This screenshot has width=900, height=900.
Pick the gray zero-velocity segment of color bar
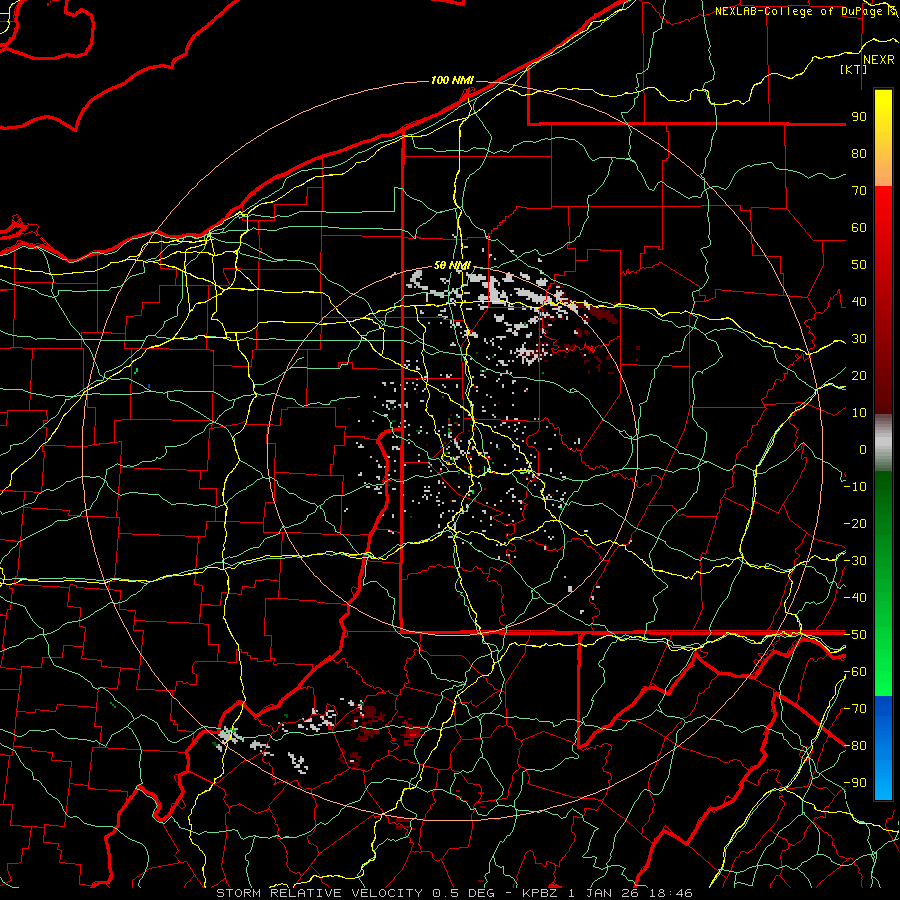(883, 443)
